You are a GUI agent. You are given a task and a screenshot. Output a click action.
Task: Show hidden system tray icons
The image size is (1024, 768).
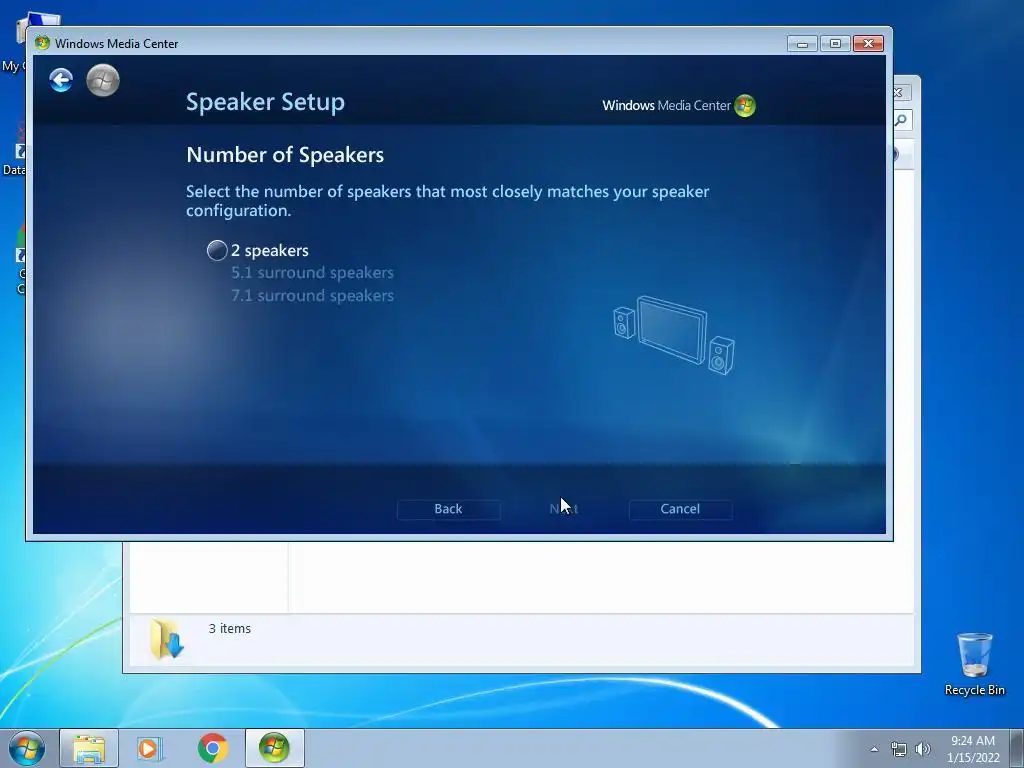[874, 749]
